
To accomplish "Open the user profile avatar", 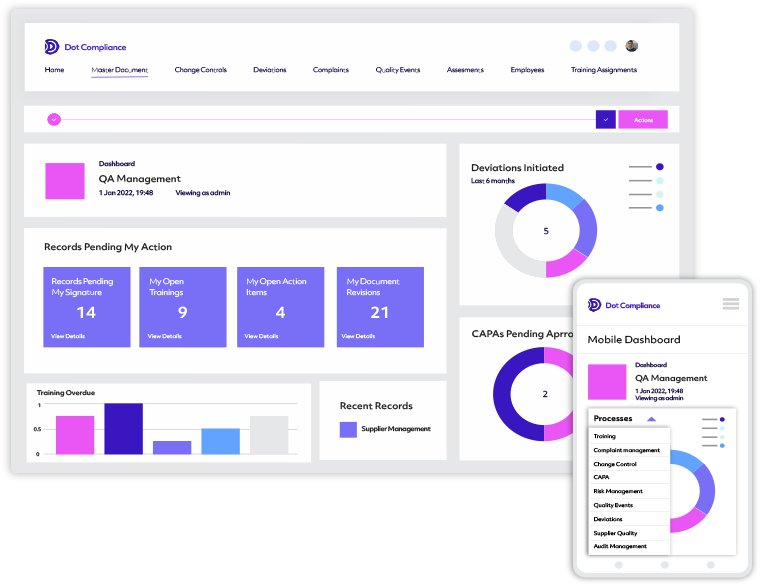I will pos(632,46).
